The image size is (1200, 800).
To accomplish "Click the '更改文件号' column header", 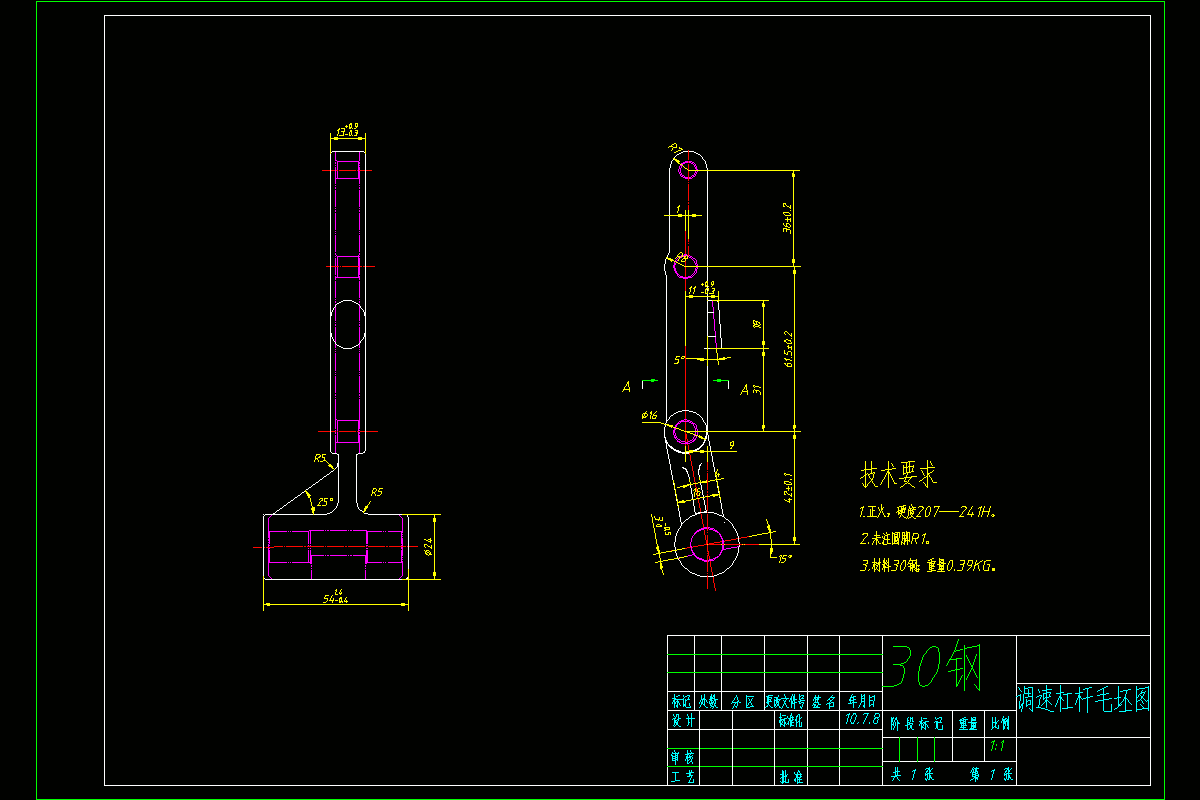I will tap(786, 702).
